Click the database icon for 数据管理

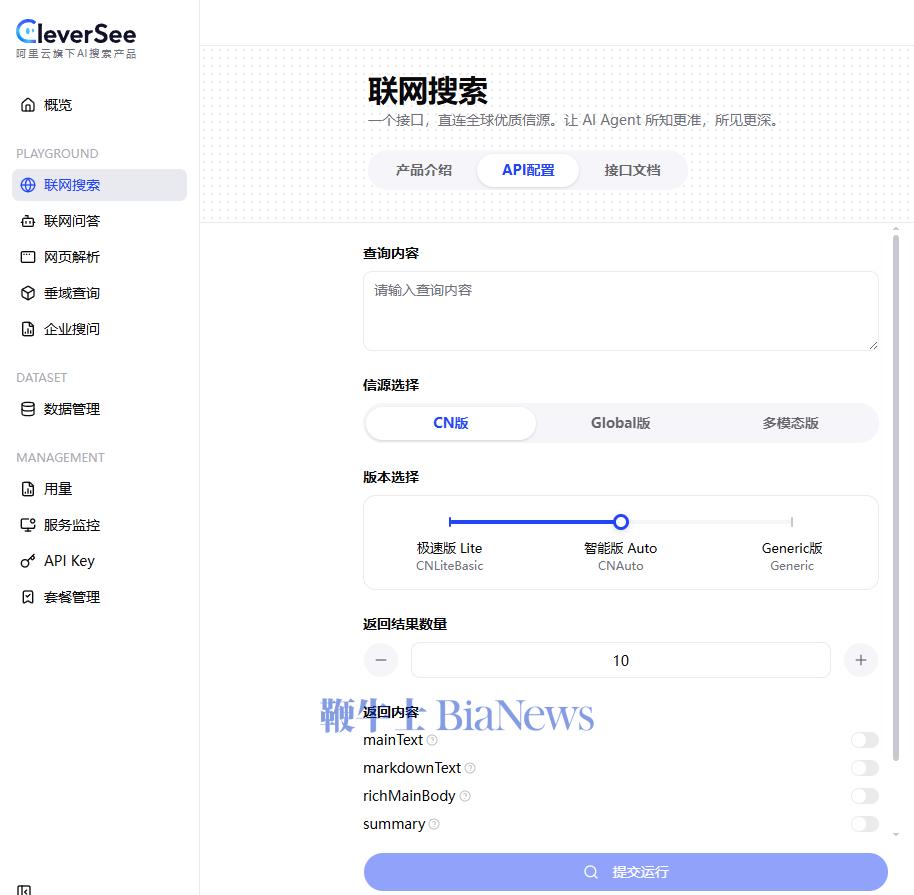point(27,409)
